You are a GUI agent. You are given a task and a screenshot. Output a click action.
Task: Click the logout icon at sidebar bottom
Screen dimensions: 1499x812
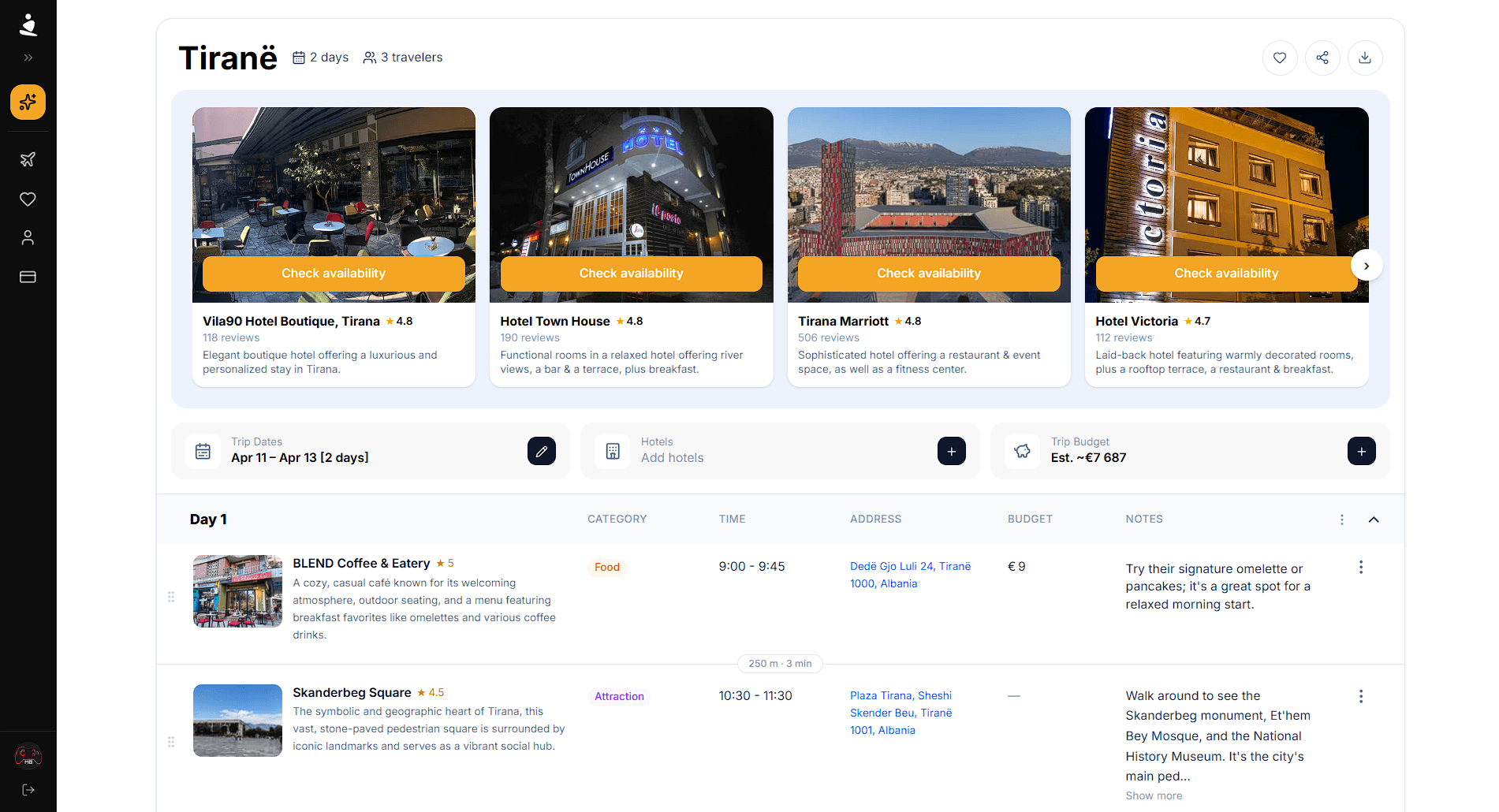(x=28, y=789)
